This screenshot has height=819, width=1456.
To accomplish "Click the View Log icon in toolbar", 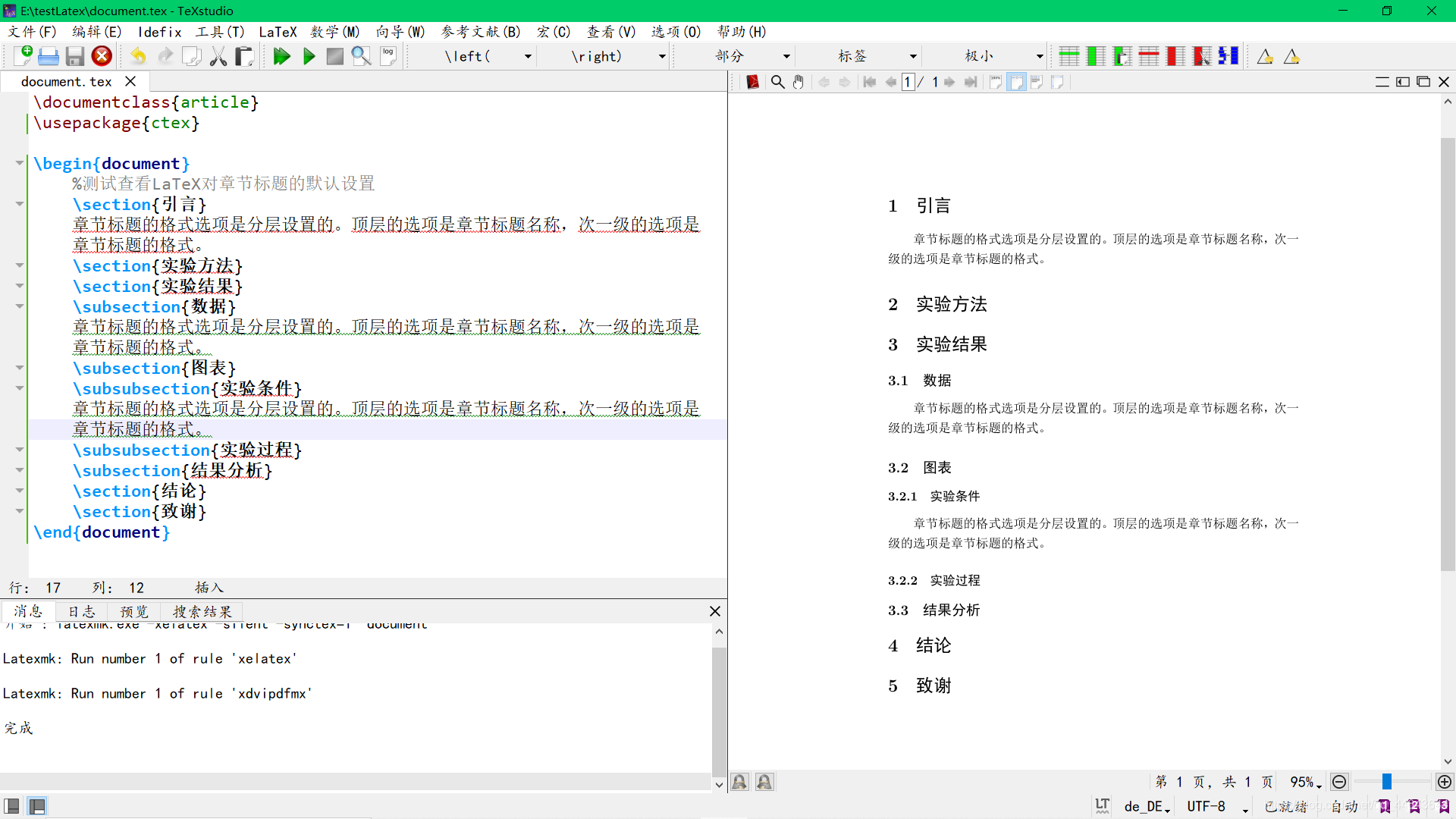I will 388,56.
